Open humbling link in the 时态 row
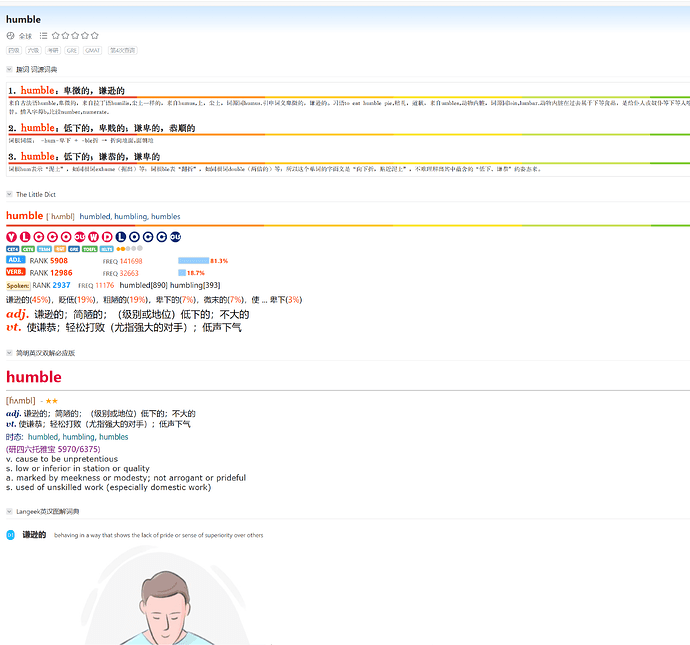 (x=79, y=437)
